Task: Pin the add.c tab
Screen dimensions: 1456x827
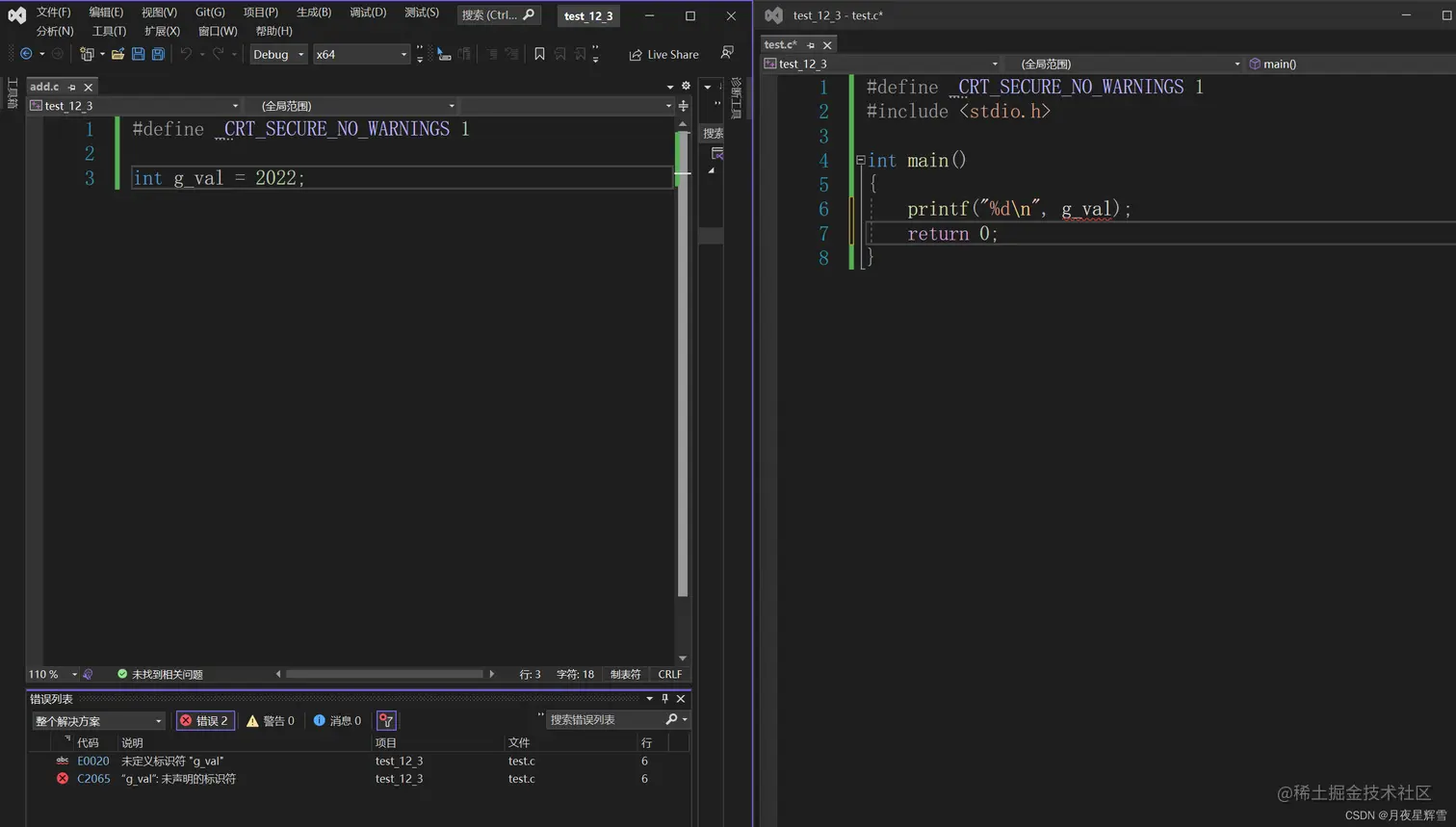Action: [x=71, y=87]
